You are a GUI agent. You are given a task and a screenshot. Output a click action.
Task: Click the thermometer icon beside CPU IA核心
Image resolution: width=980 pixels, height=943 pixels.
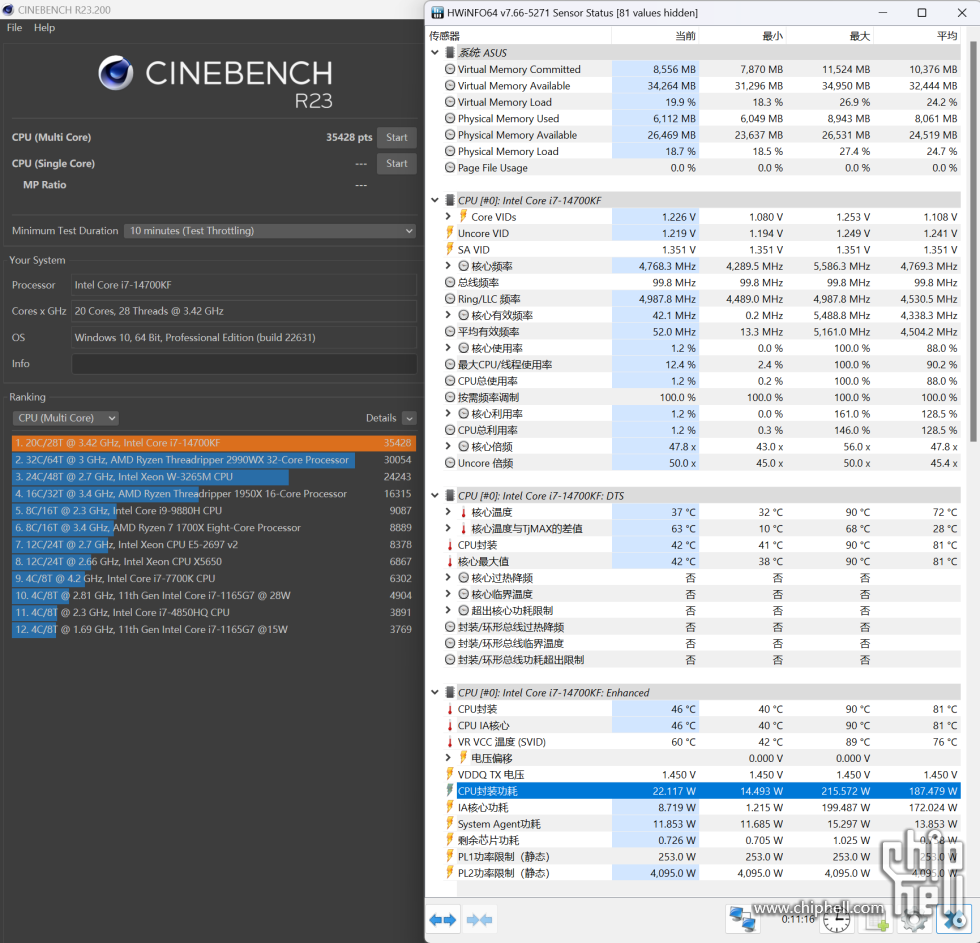pyautogui.click(x=449, y=726)
